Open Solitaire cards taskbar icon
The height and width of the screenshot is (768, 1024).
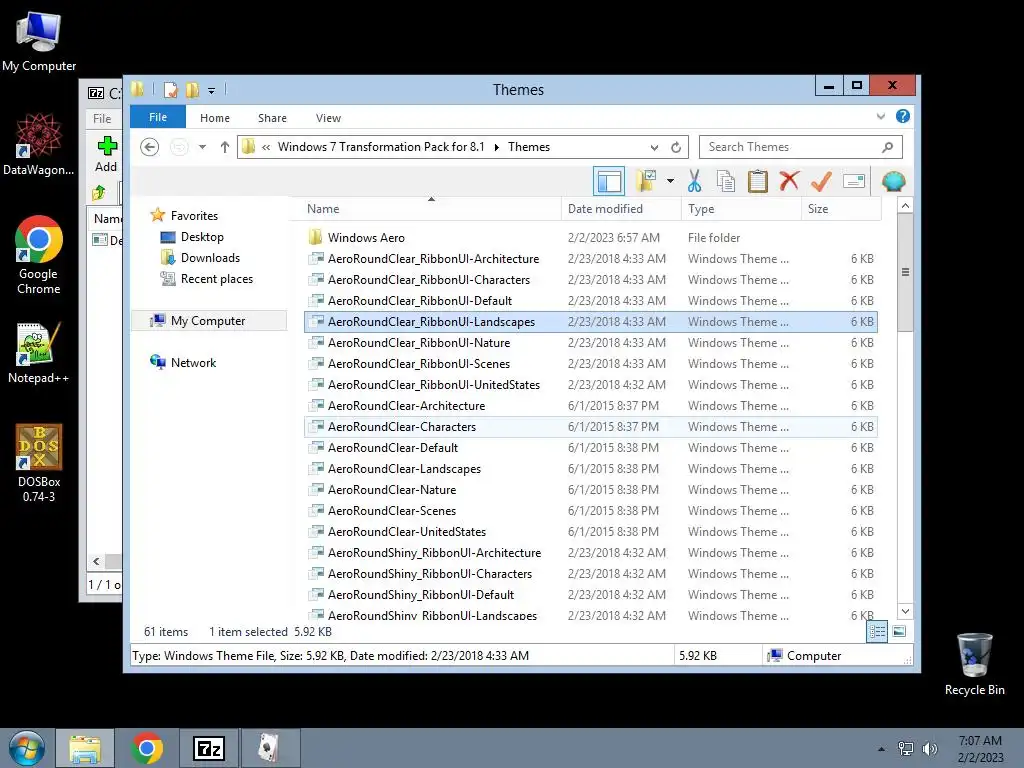click(269, 748)
